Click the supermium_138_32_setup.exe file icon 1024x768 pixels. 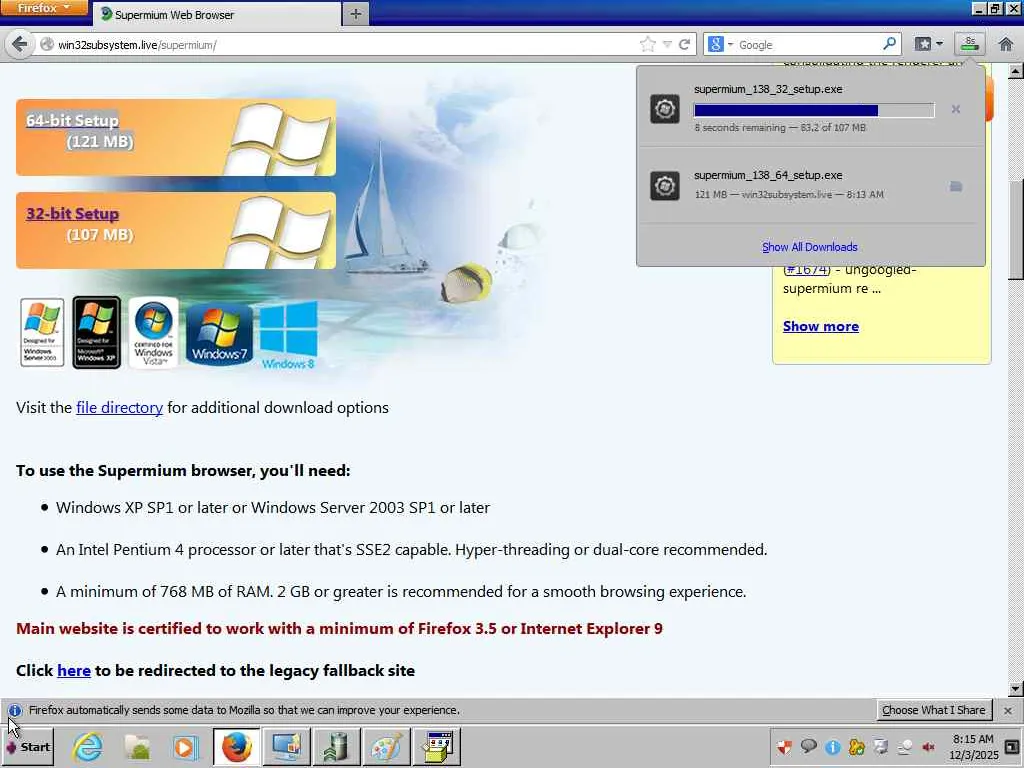[x=665, y=108]
